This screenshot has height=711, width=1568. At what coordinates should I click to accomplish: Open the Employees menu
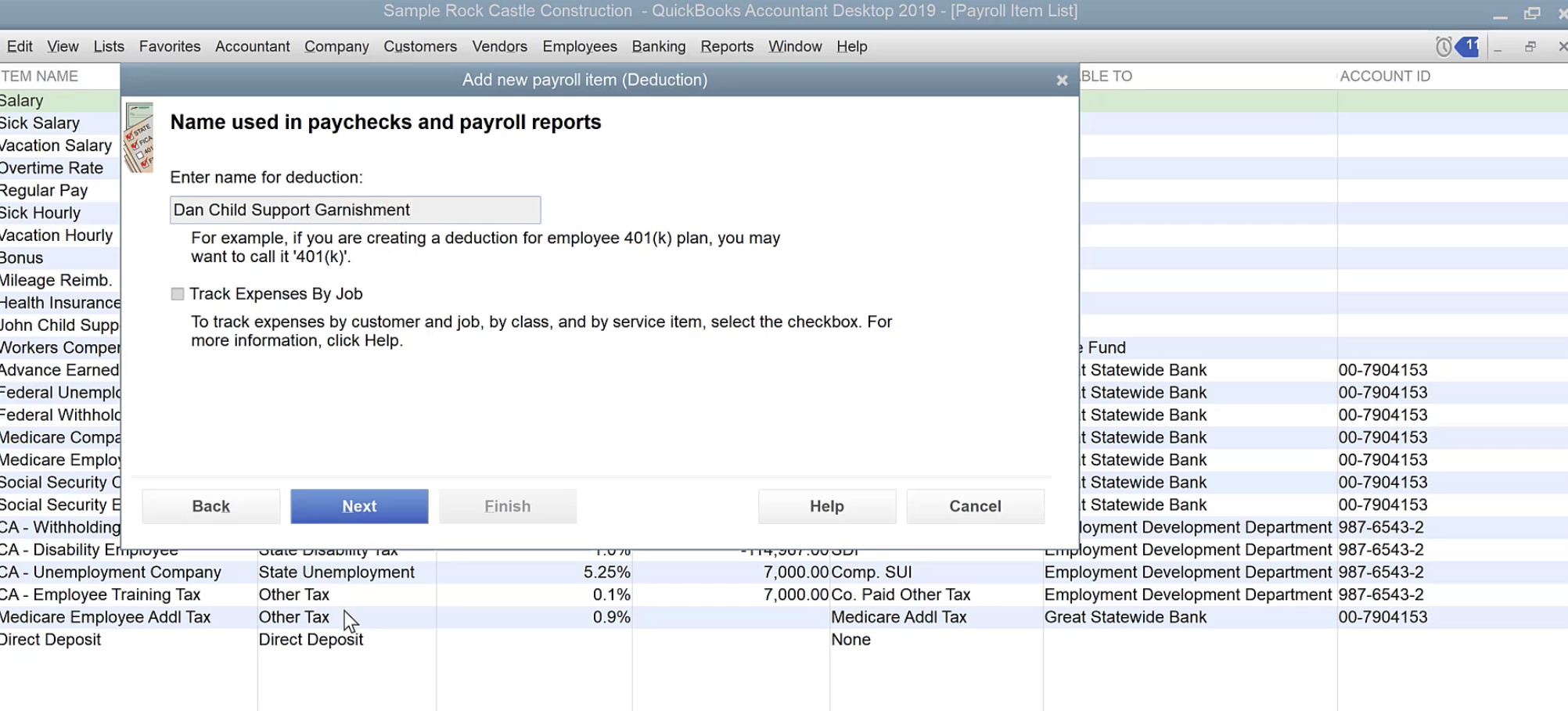579,47
